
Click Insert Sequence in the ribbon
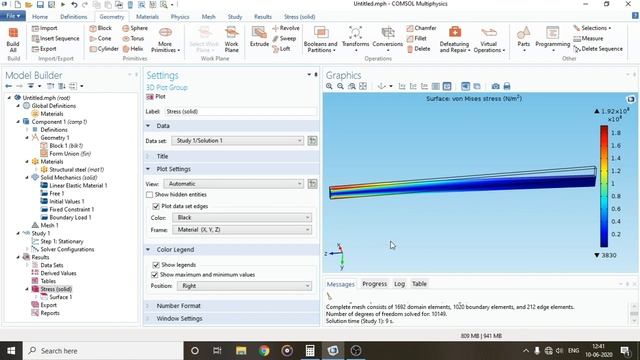pyautogui.click(x=55, y=38)
